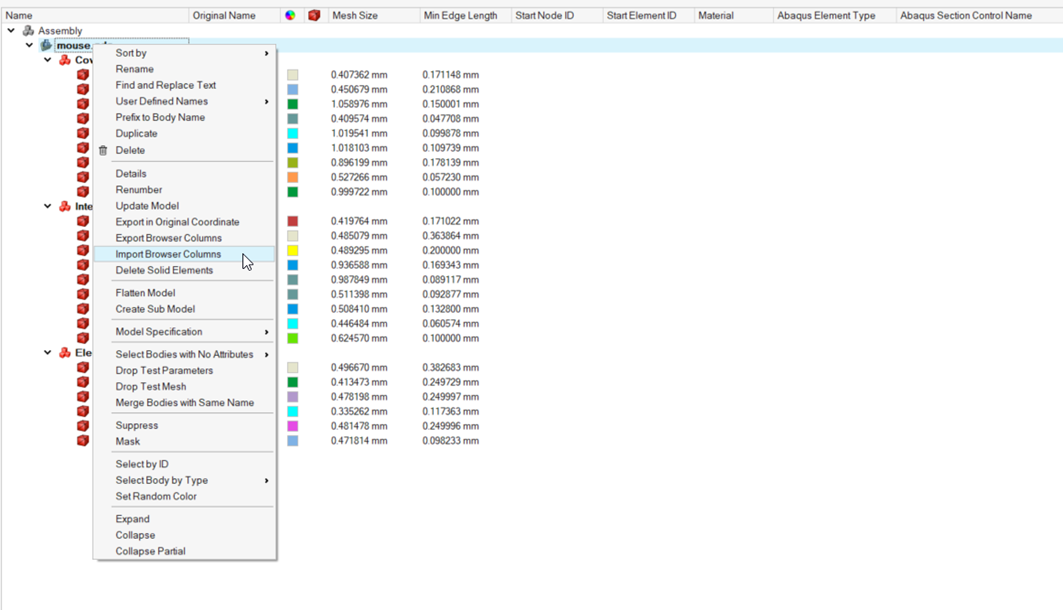Click Drop Test Parameters option
This screenshot has height=610, width=1063.
[x=164, y=370]
